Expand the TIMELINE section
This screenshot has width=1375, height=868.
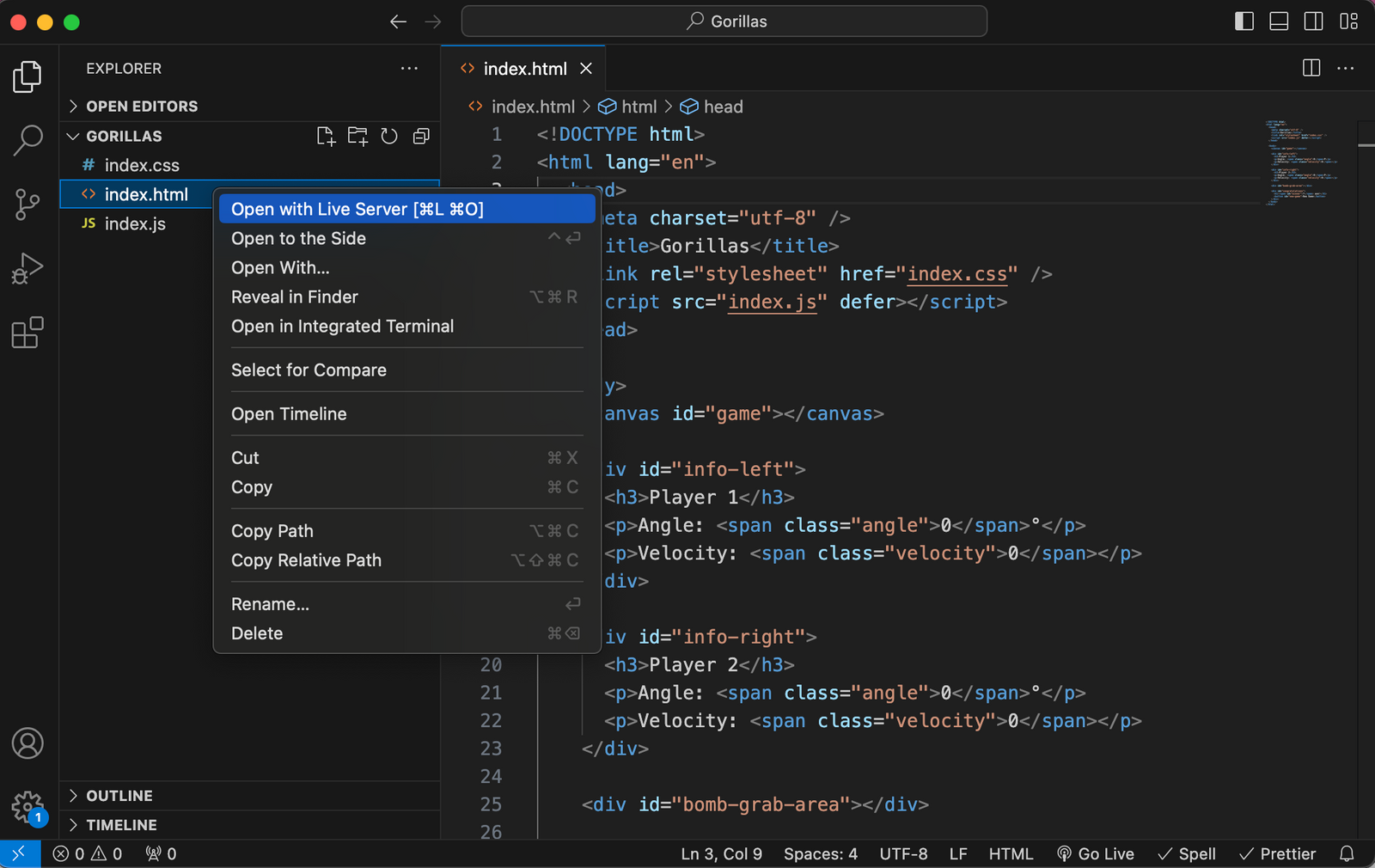249,825
